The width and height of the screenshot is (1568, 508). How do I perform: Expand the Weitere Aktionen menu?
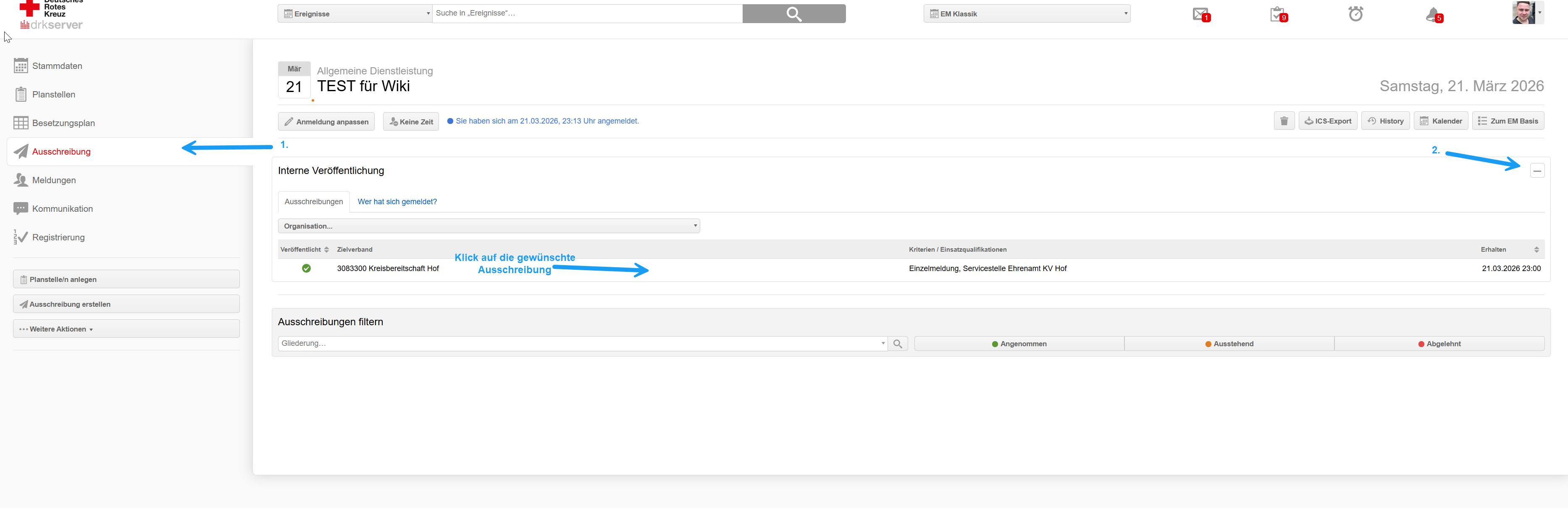click(x=126, y=329)
